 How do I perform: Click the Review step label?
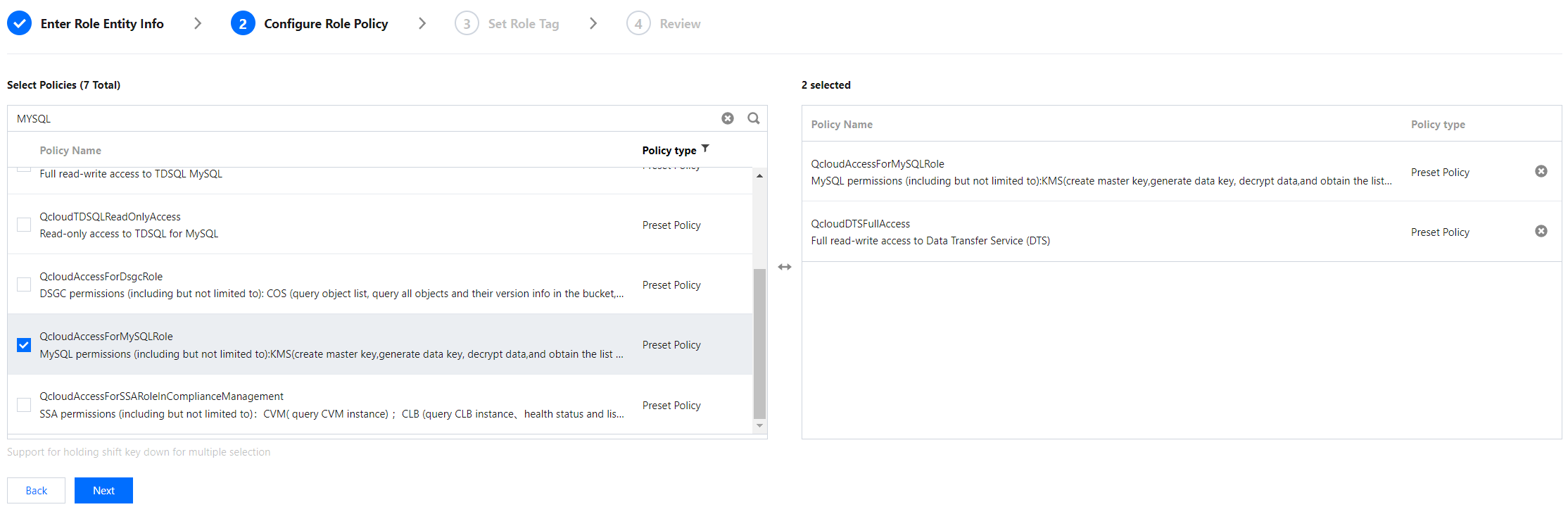pyautogui.click(x=680, y=23)
